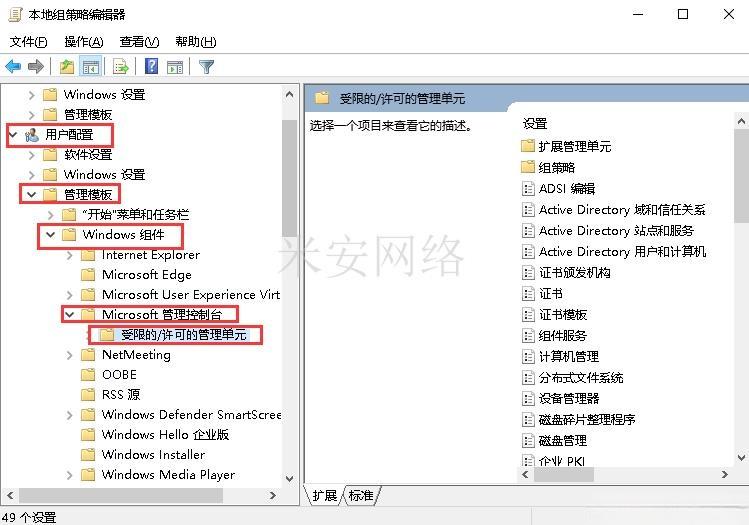This screenshot has height=525, width=749.
Task: Open the 文件(F) menu
Action: click(x=29, y=42)
